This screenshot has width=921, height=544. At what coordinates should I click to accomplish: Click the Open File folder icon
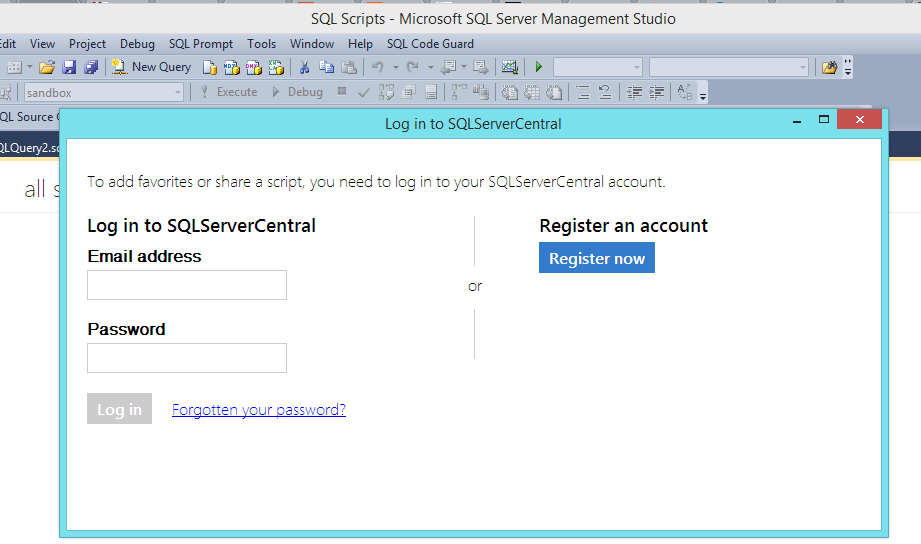(x=47, y=67)
